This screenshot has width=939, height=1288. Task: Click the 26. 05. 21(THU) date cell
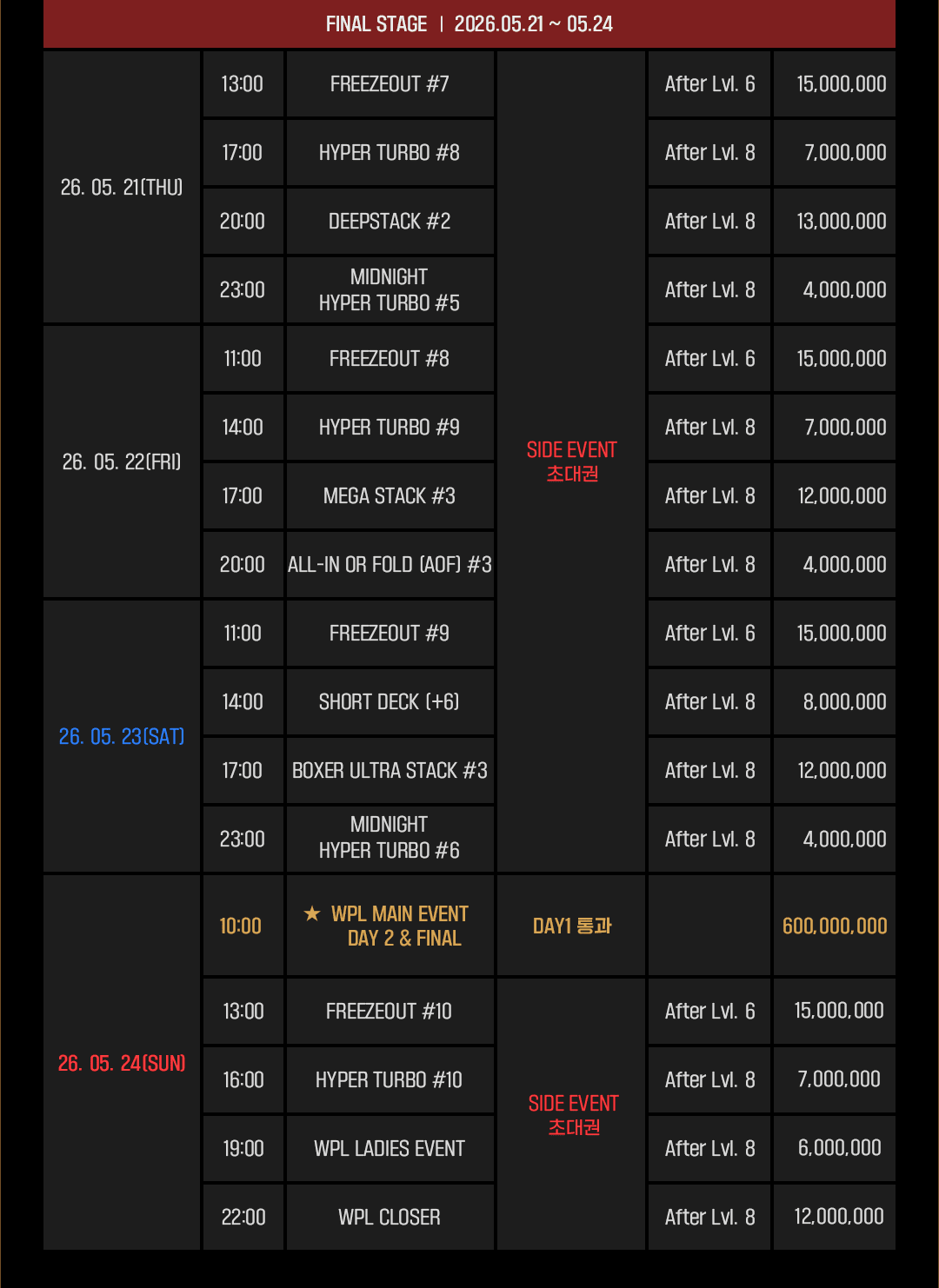[122, 187]
